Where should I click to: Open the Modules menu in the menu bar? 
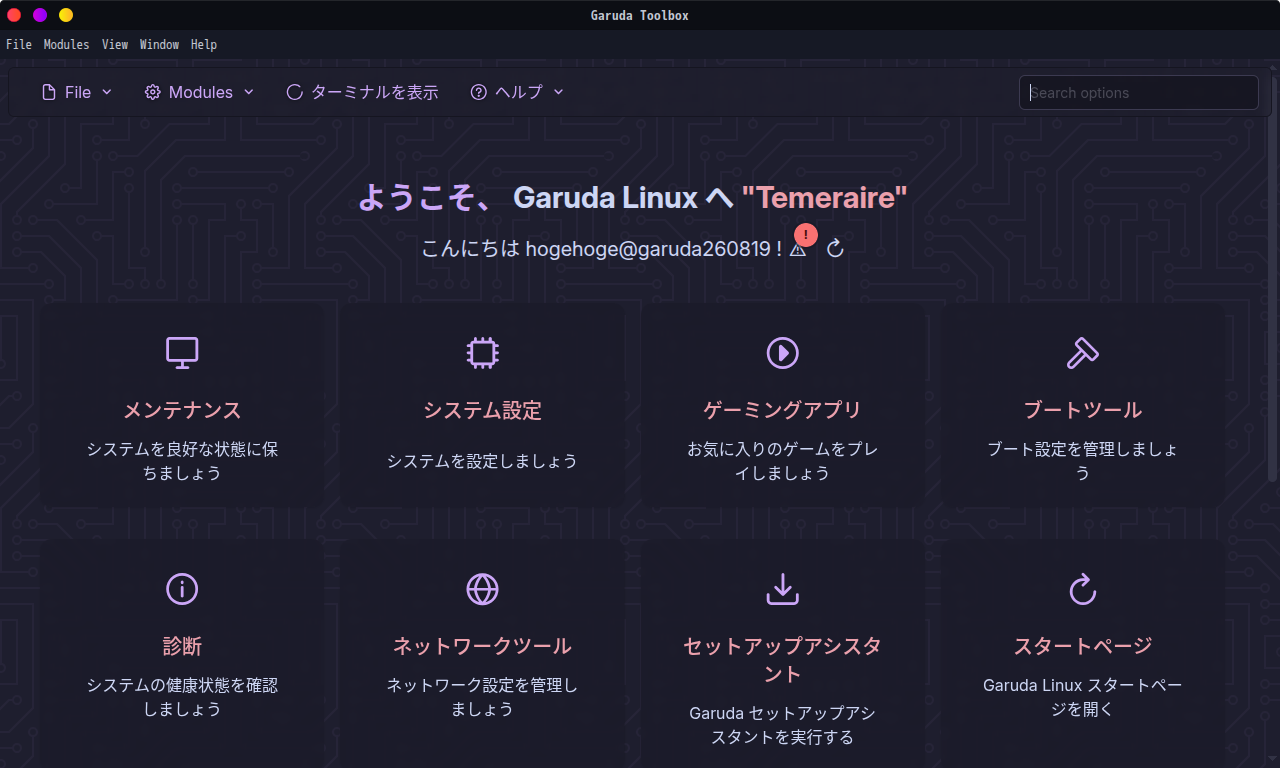[x=66, y=45]
